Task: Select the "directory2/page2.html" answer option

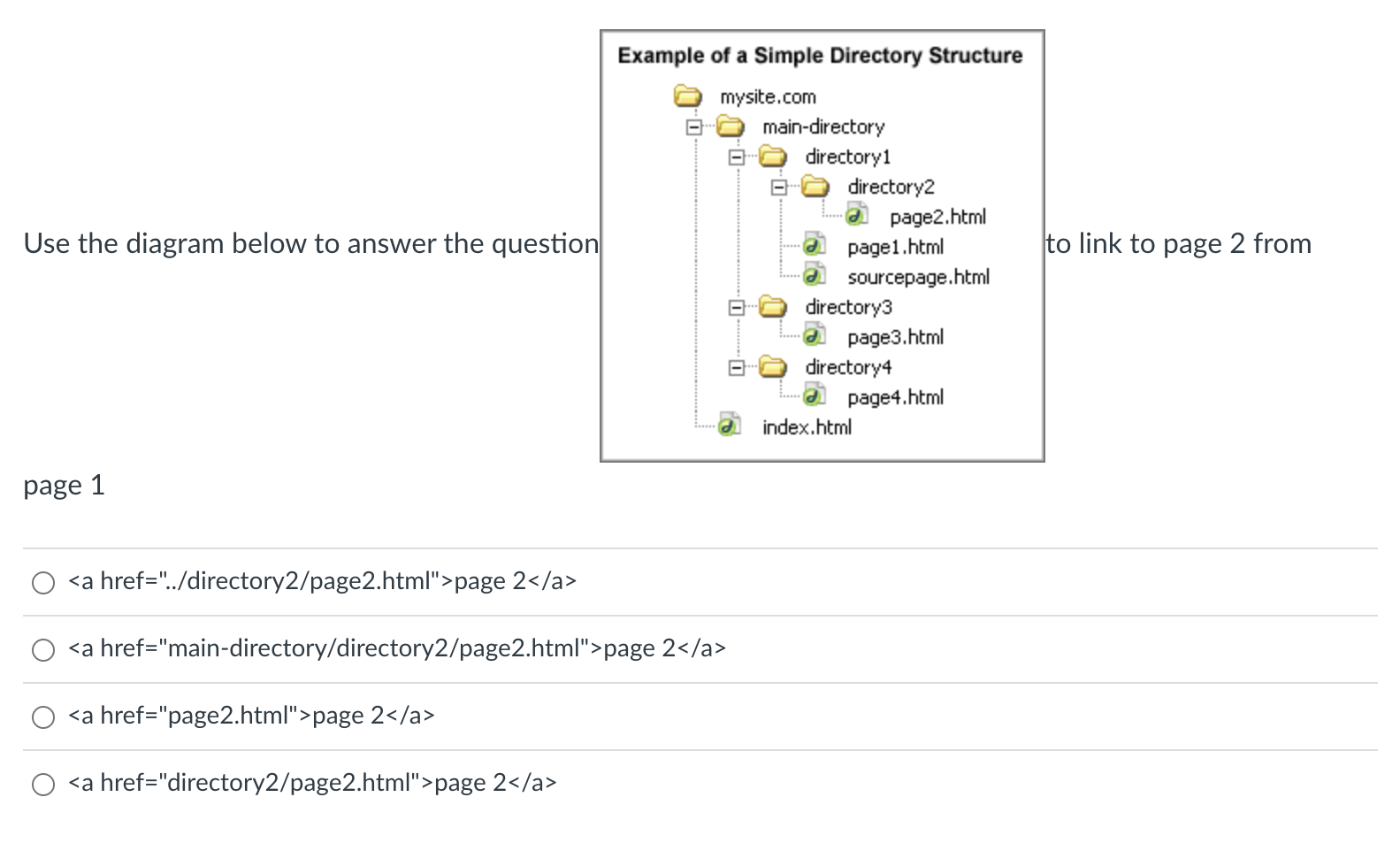Action: coord(42,784)
